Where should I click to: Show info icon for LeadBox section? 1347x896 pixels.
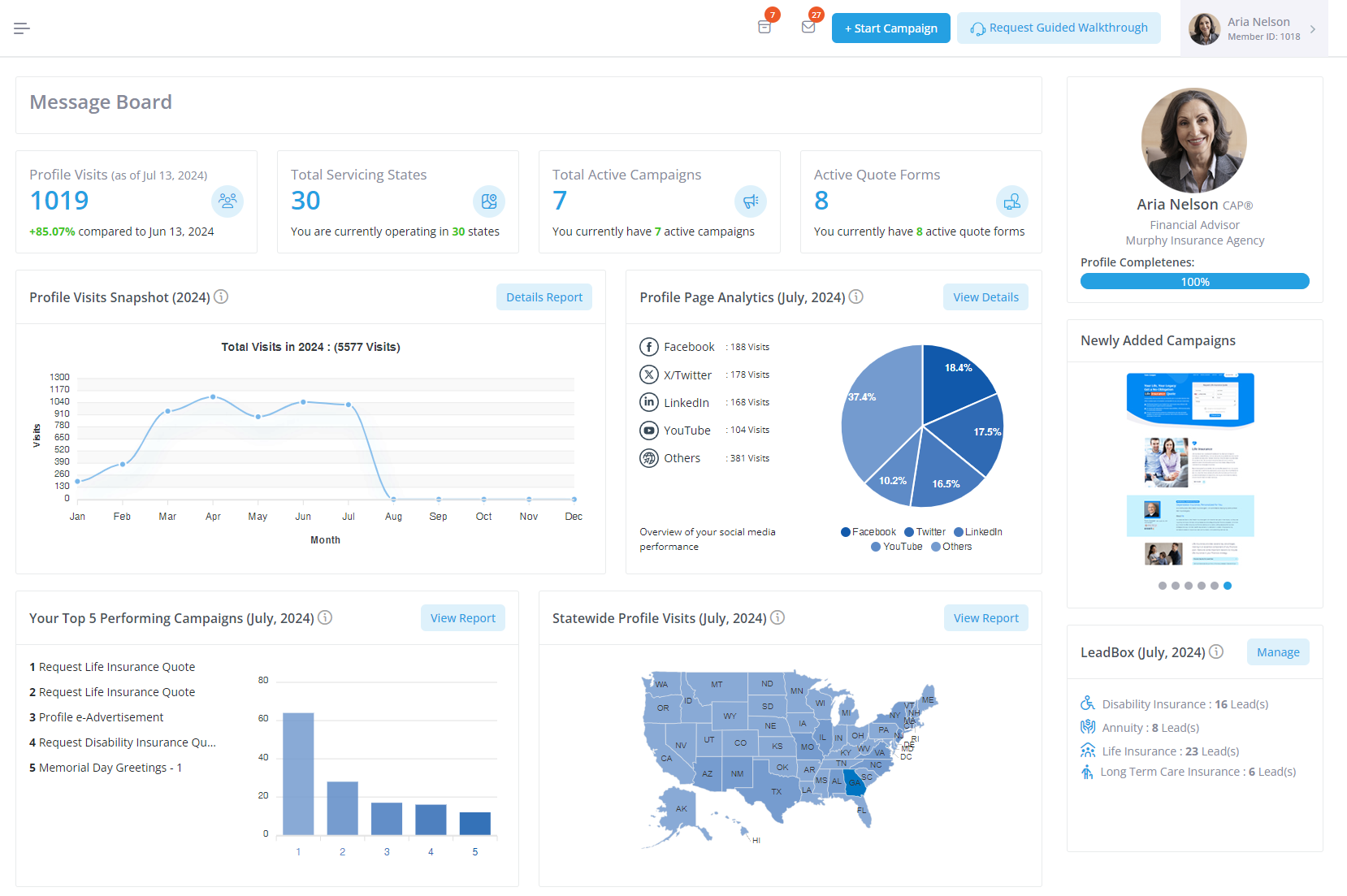(1216, 651)
